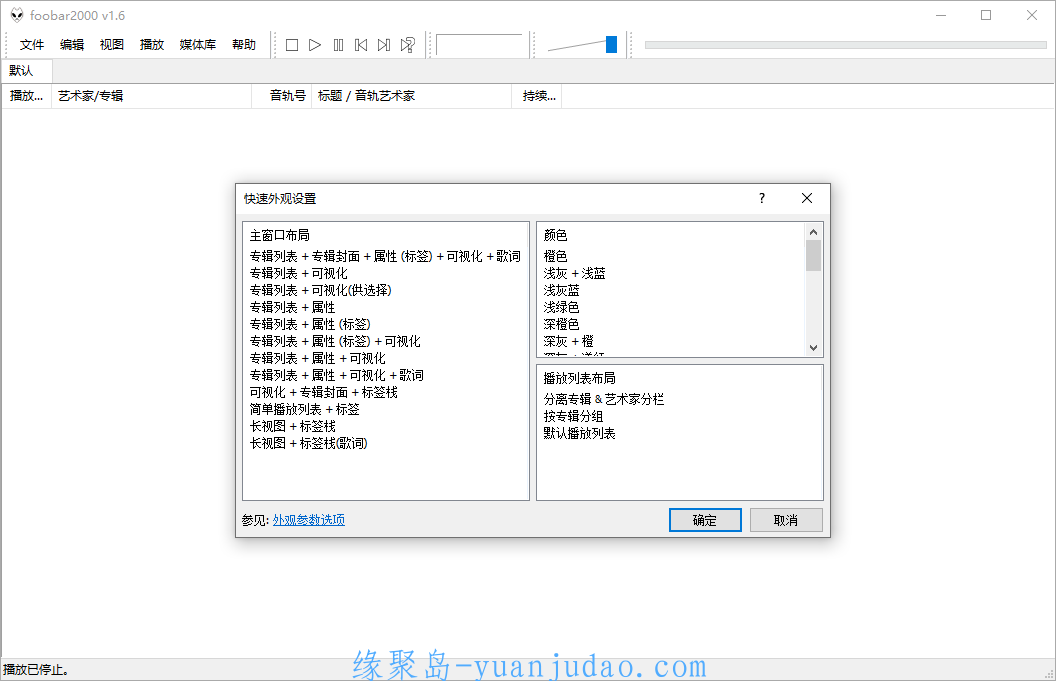Click the 音轨号 column header
Viewport: 1056px width, 681px height.
(281, 96)
